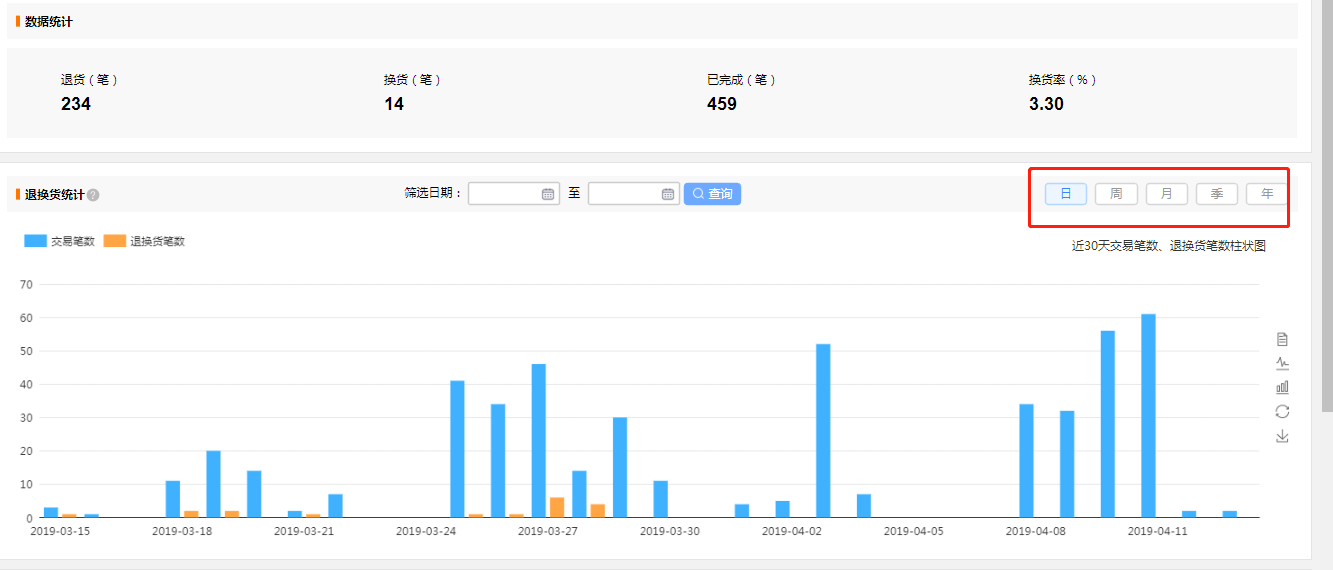
Task: Open the chart data view icon
Action: (x=1282, y=339)
